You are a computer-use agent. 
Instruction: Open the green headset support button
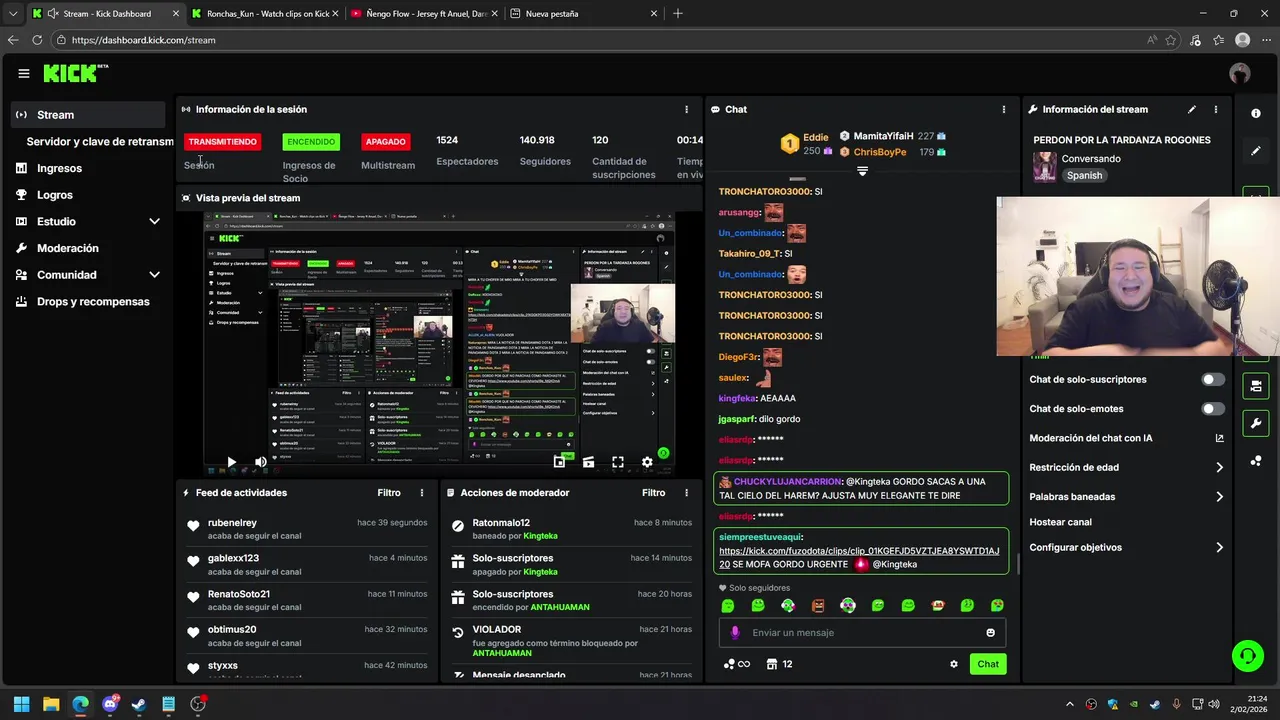tap(1247, 656)
